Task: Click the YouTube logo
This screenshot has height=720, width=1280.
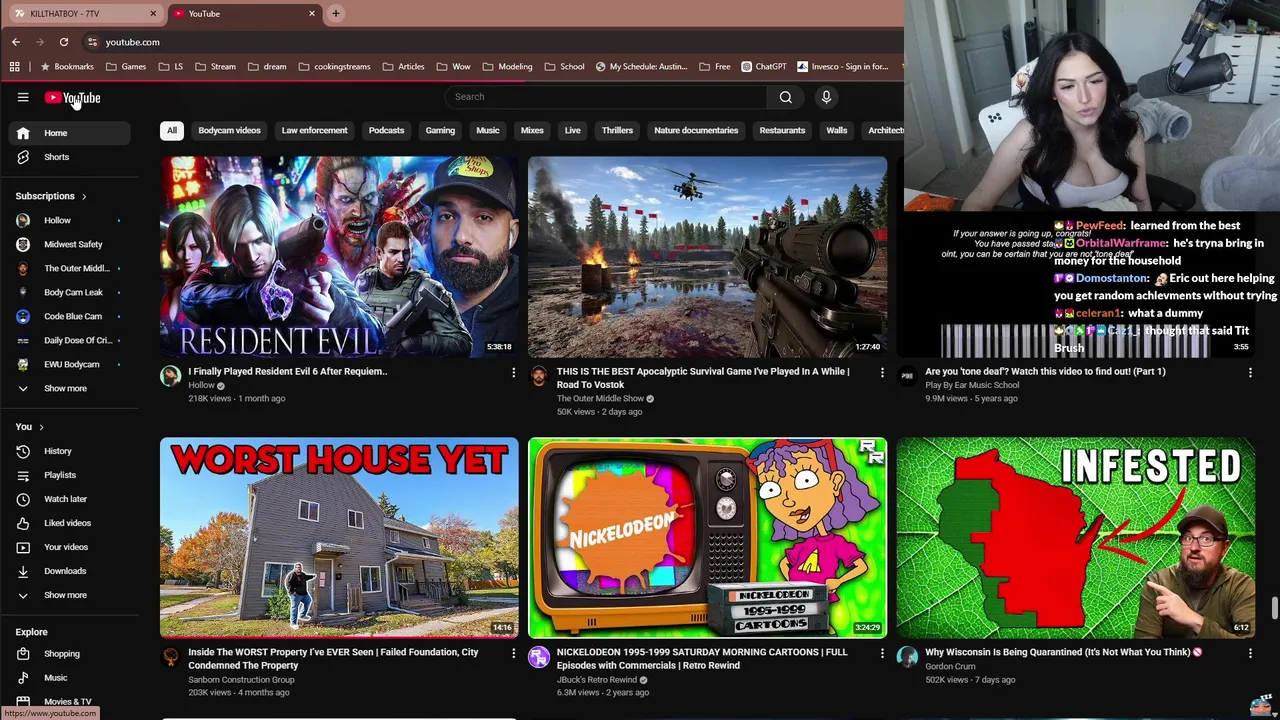Action: [72, 97]
